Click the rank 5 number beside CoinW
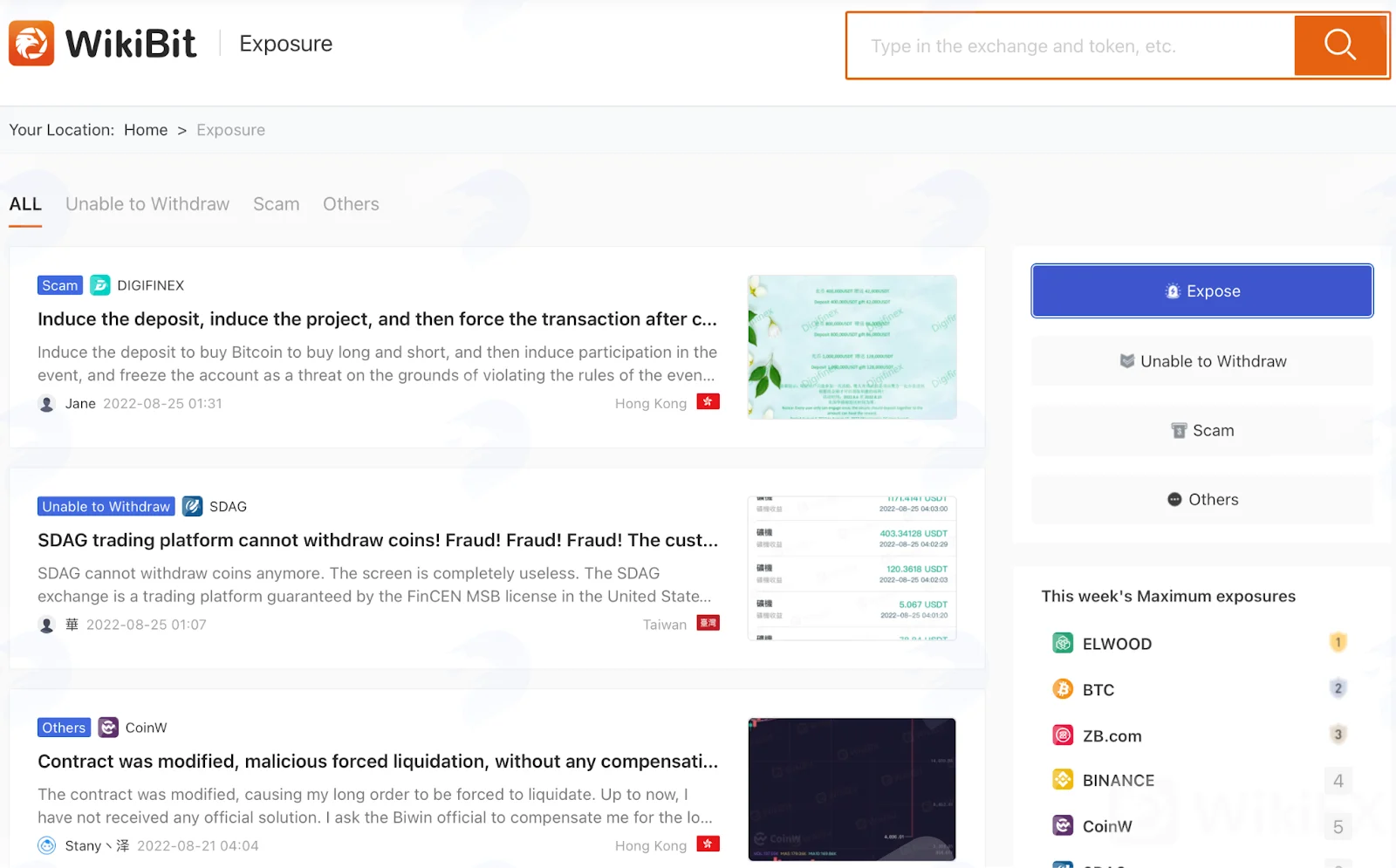 point(1338,826)
